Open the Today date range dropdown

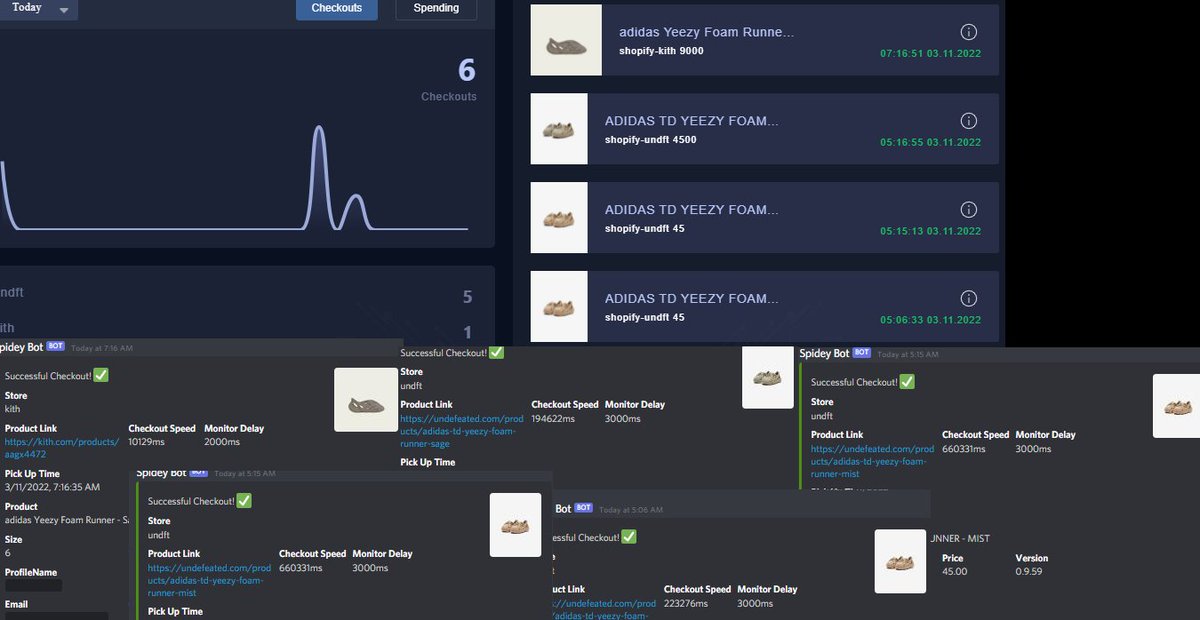point(38,8)
